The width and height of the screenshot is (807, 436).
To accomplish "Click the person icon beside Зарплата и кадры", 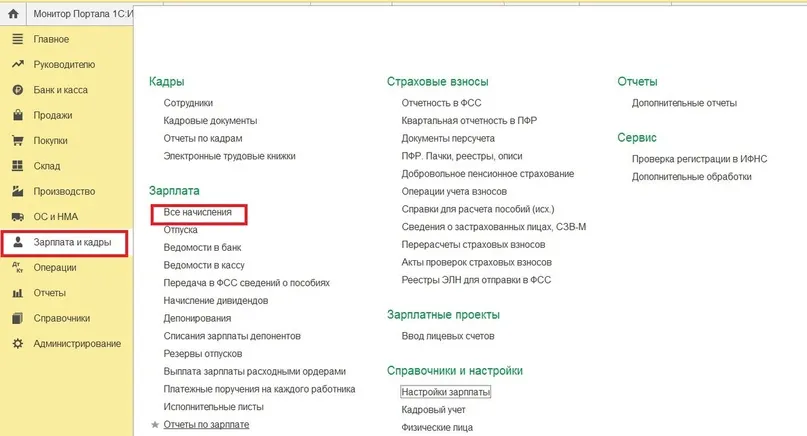I will pyautogui.click(x=17, y=242).
